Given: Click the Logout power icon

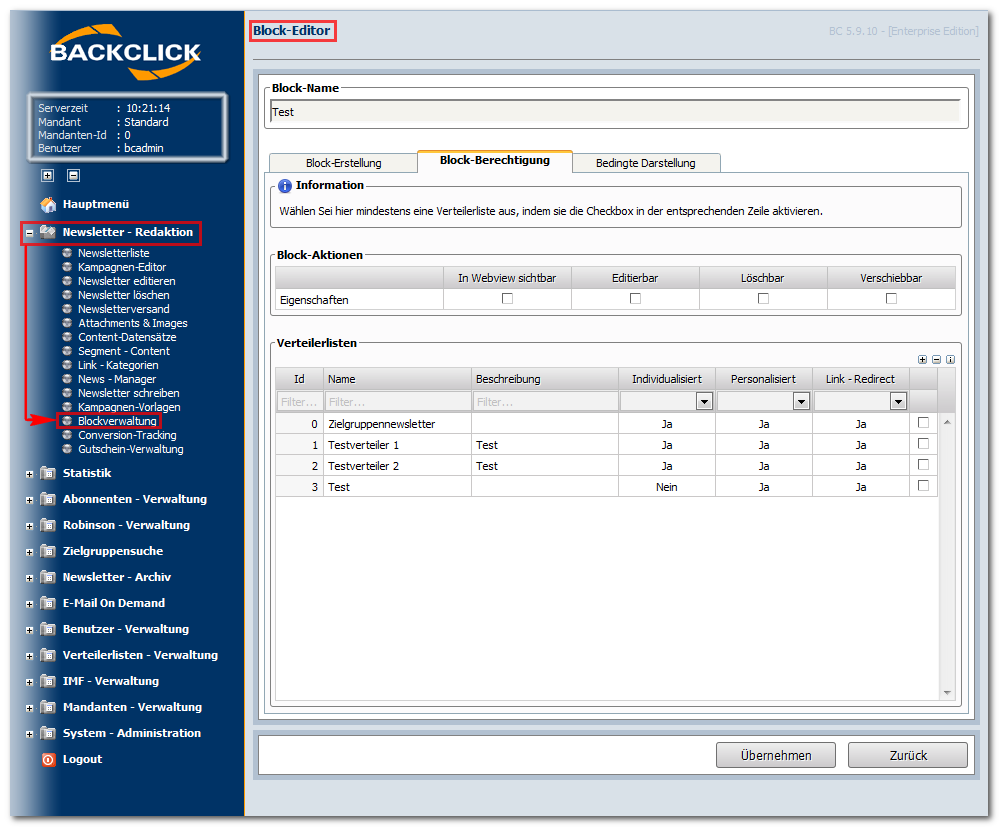Looking at the screenshot, I should tap(48, 759).
